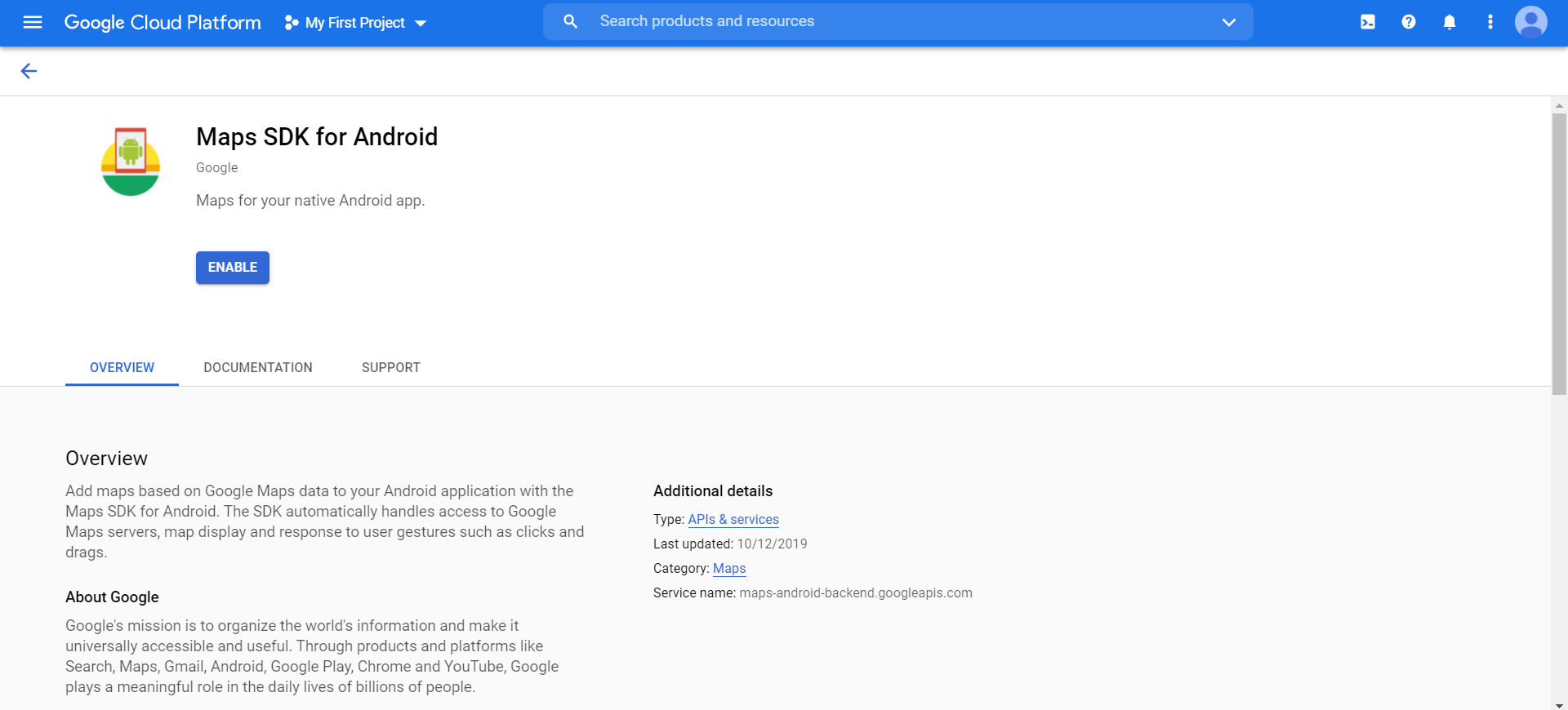The width and height of the screenshot is (1568, 710).
Task: Expand the search bar dropdown arrow
Action: (1228, 22)
